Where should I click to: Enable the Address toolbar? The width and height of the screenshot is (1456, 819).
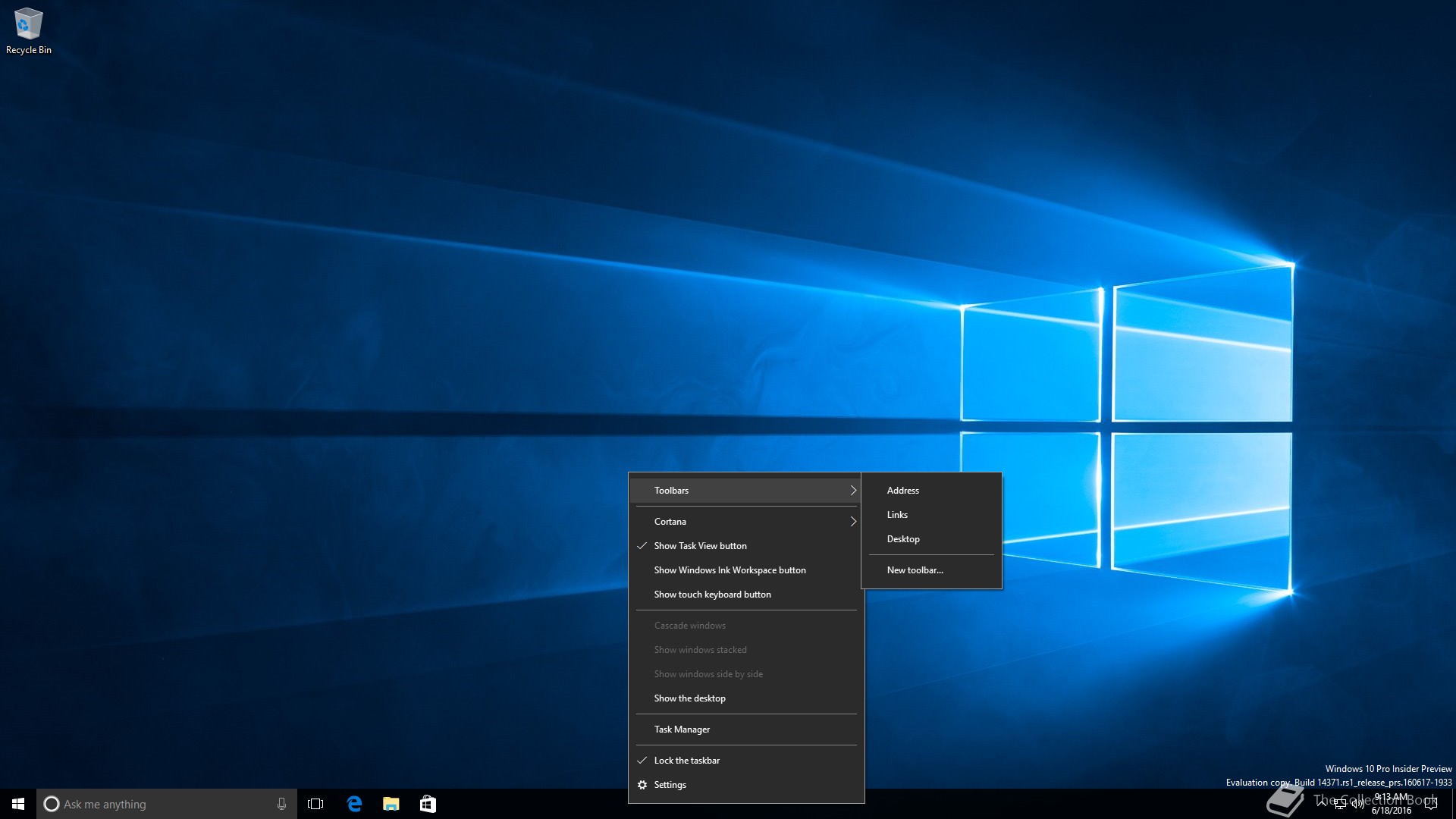pyautogui.click(x=931, y=491)
